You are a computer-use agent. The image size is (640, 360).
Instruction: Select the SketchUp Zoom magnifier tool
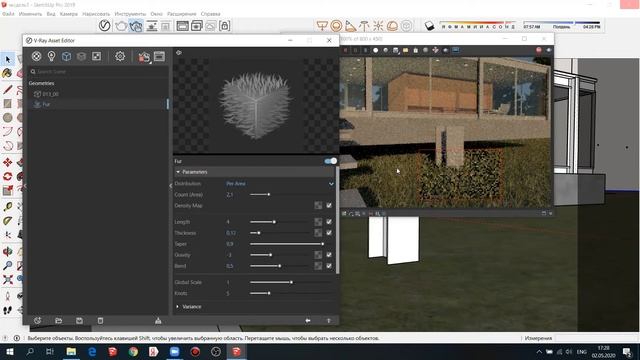[7, 265]
